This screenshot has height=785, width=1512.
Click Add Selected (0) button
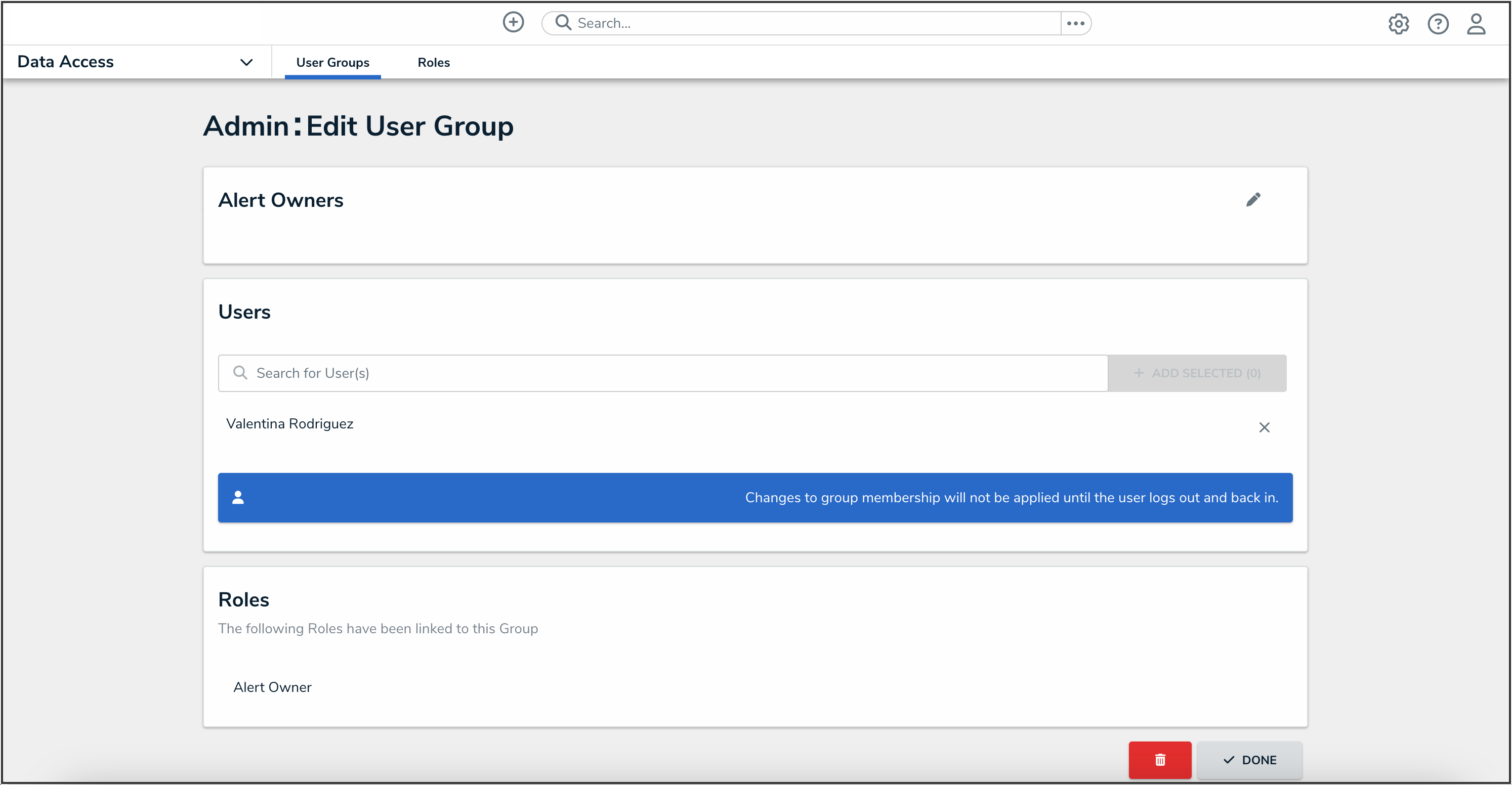(1196, 373)
